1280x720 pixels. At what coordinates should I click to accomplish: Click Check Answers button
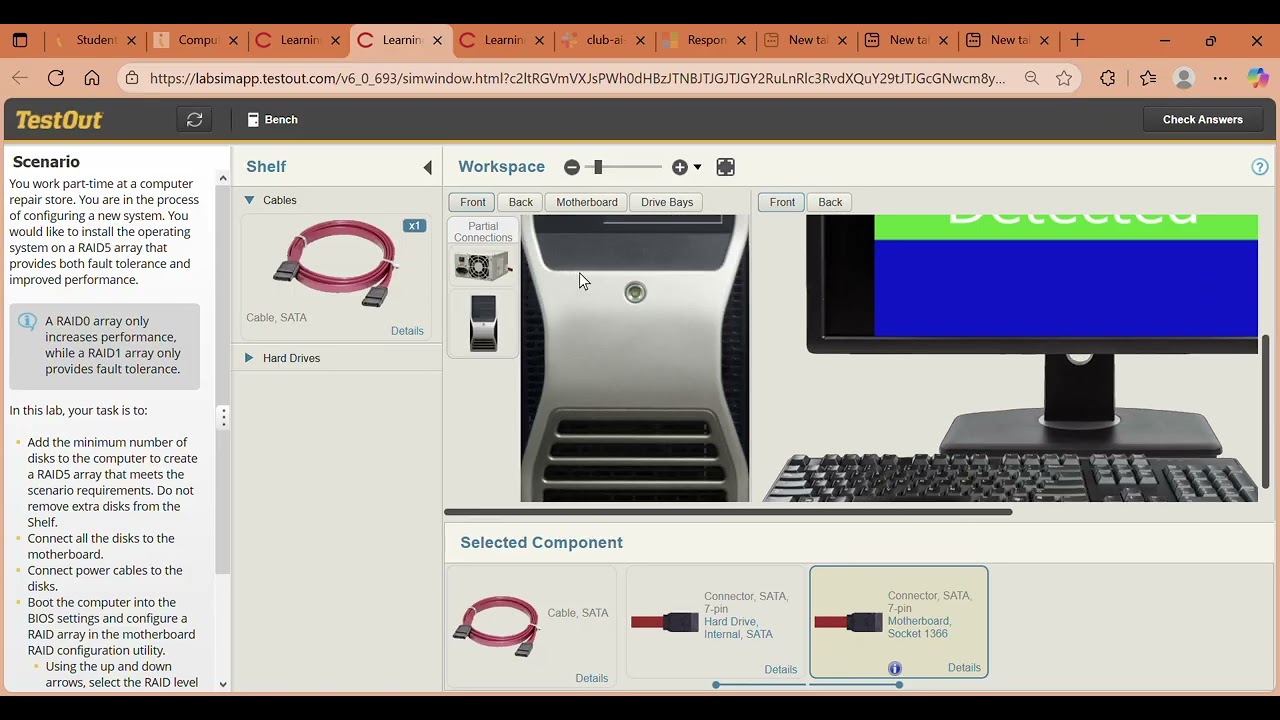pyautogui.click(x=1202, y=120)
